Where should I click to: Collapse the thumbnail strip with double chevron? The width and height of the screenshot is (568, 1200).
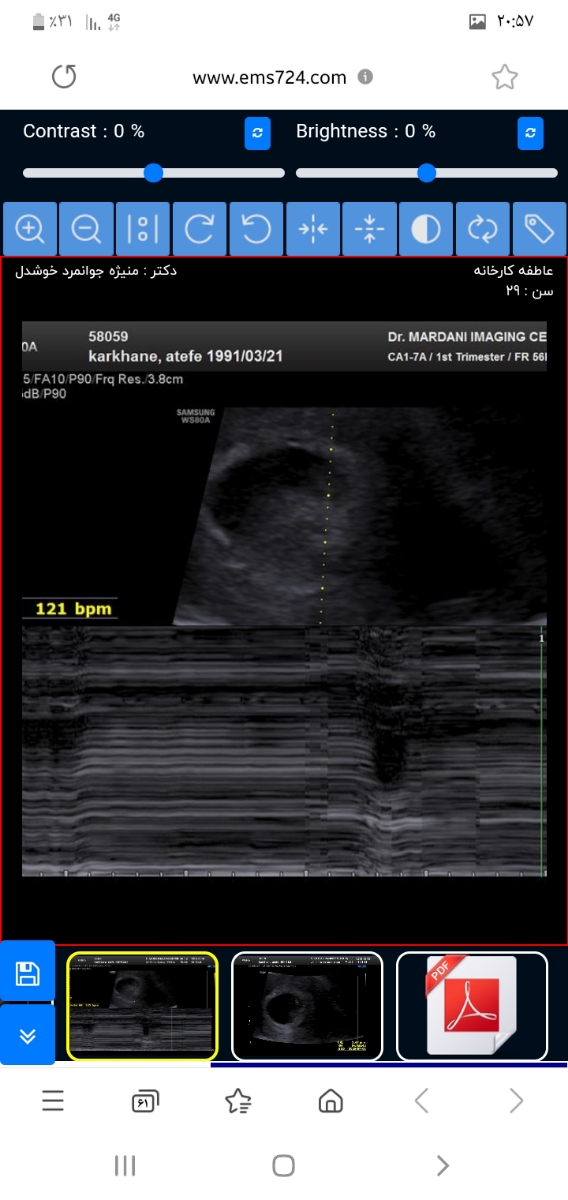27,1035
